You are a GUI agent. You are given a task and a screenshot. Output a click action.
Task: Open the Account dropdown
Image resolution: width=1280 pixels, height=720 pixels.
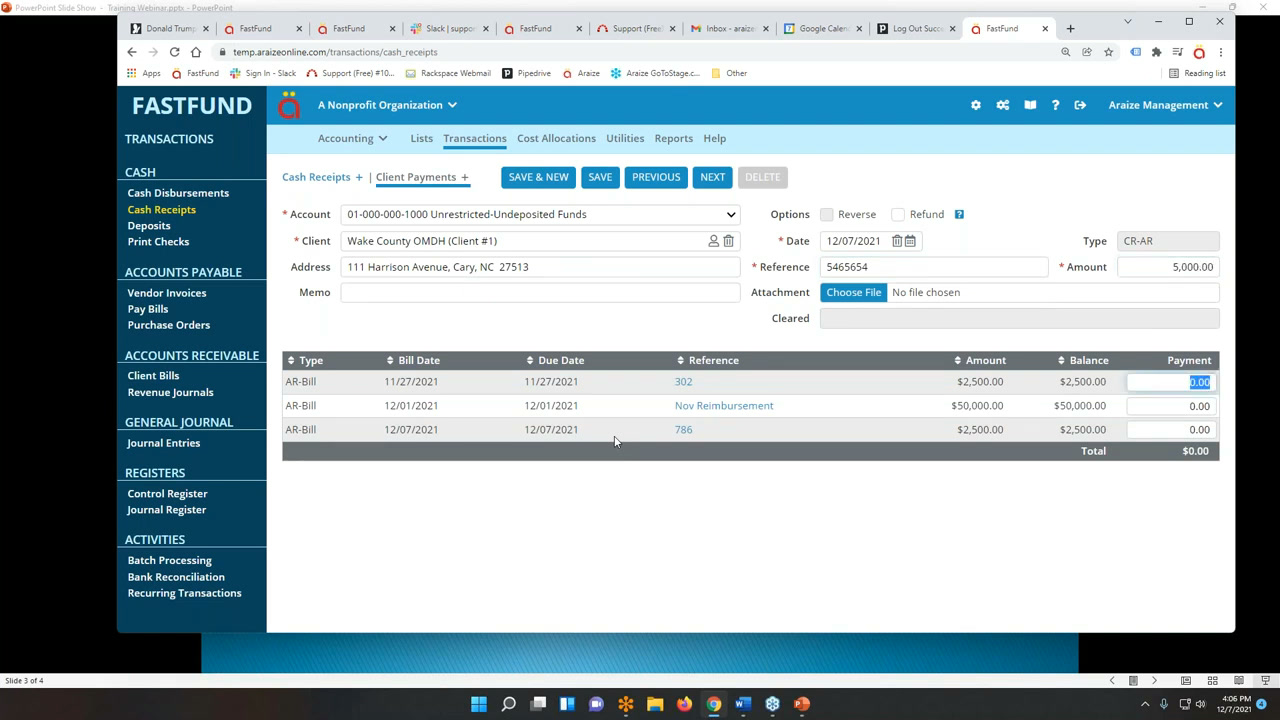[x=540, y=214]
